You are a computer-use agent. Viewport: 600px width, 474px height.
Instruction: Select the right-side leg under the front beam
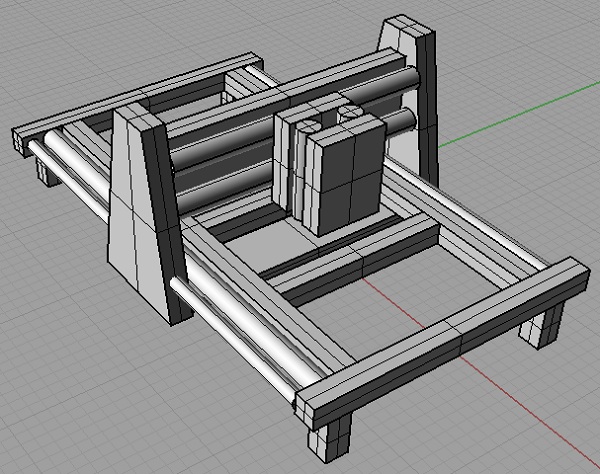click(x=541, y=325)
